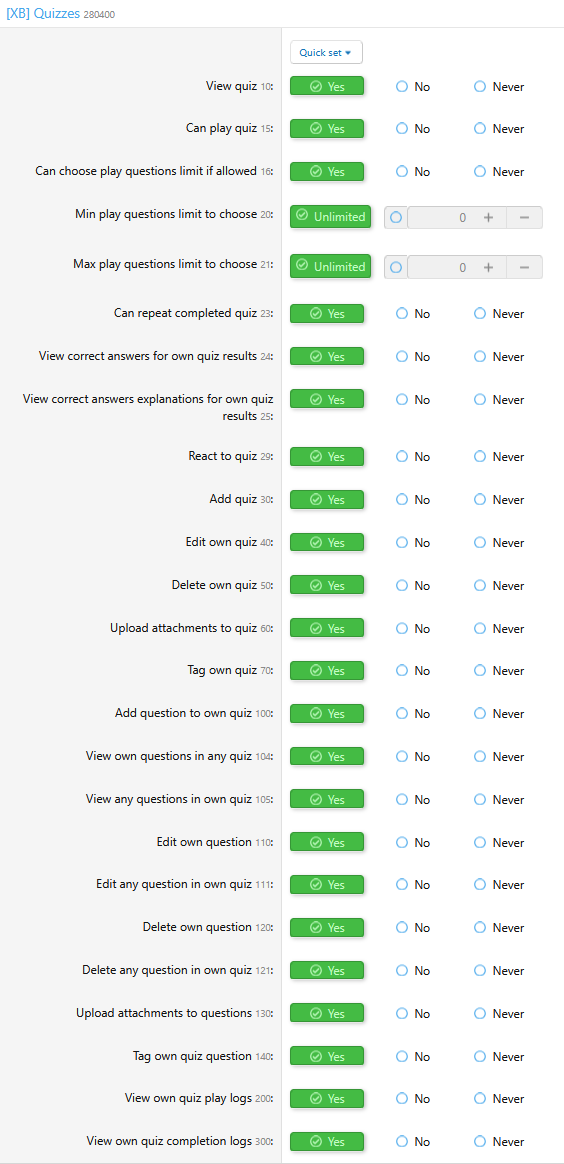Open the [XB] Quizzes heading link

tap(43, 13)
